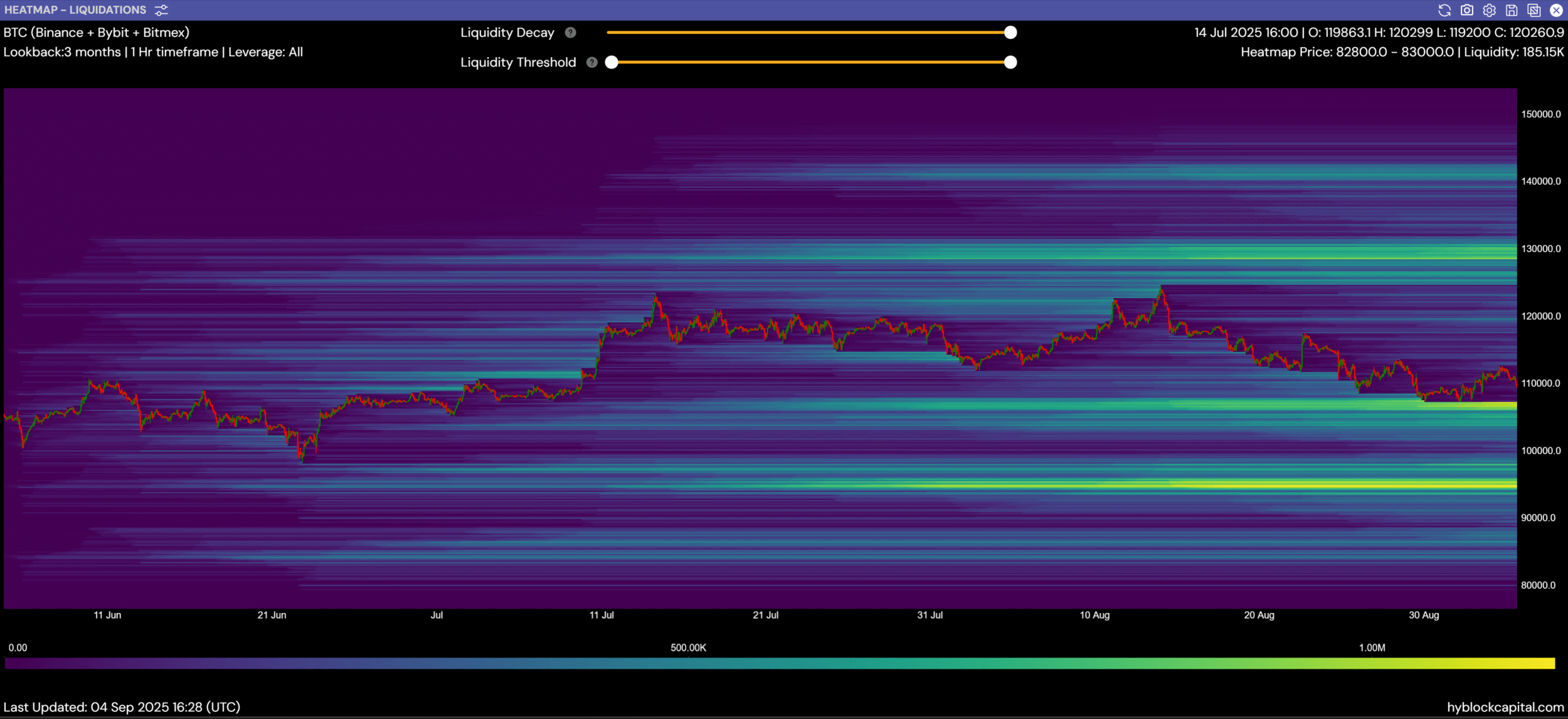Screen dimensions: 1568x719
Task: Save the chart with the floppy disk icon
Action: click(x=1512, y=10)
